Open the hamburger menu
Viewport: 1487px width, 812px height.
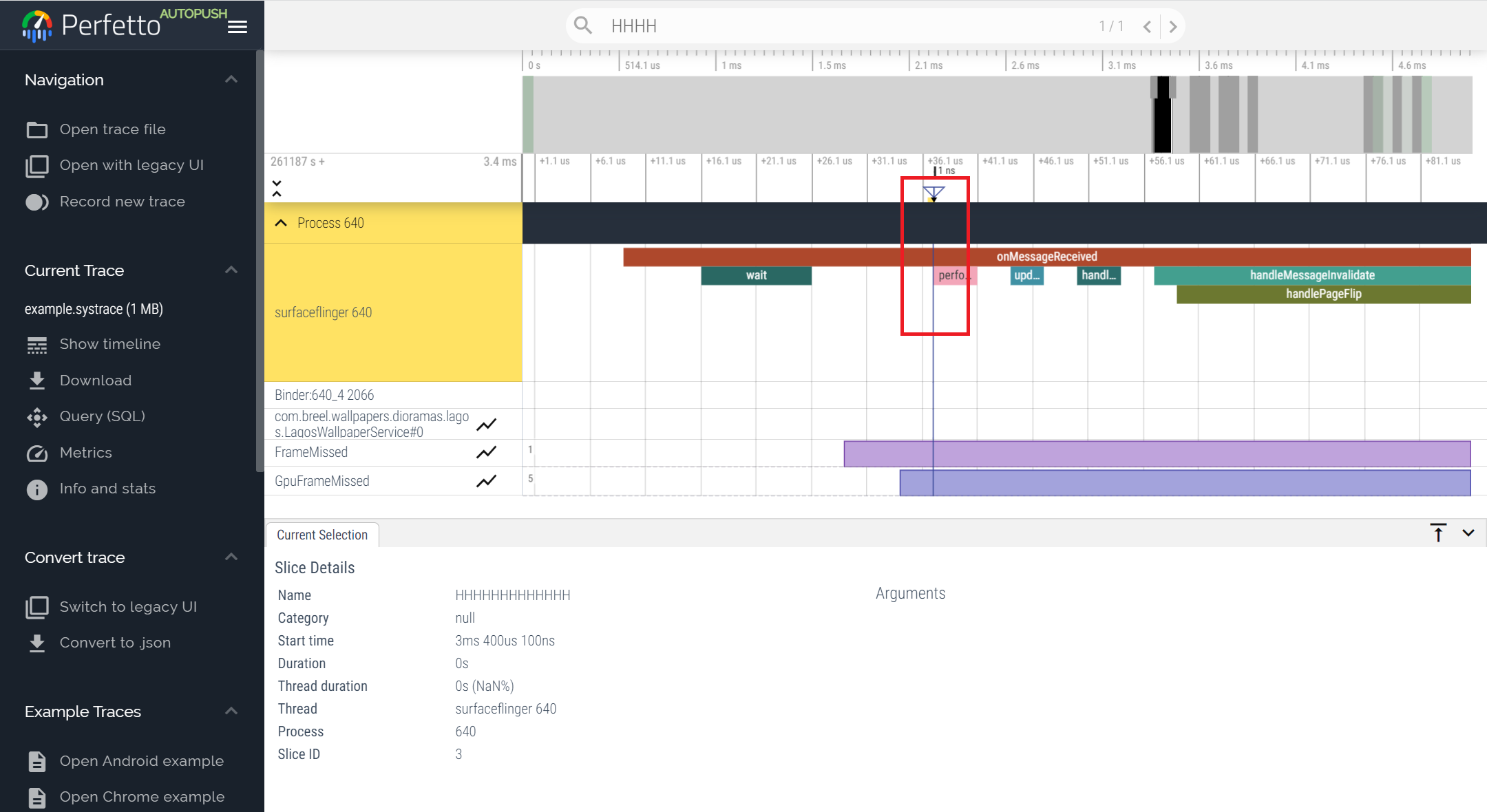[x=237, y=26]
